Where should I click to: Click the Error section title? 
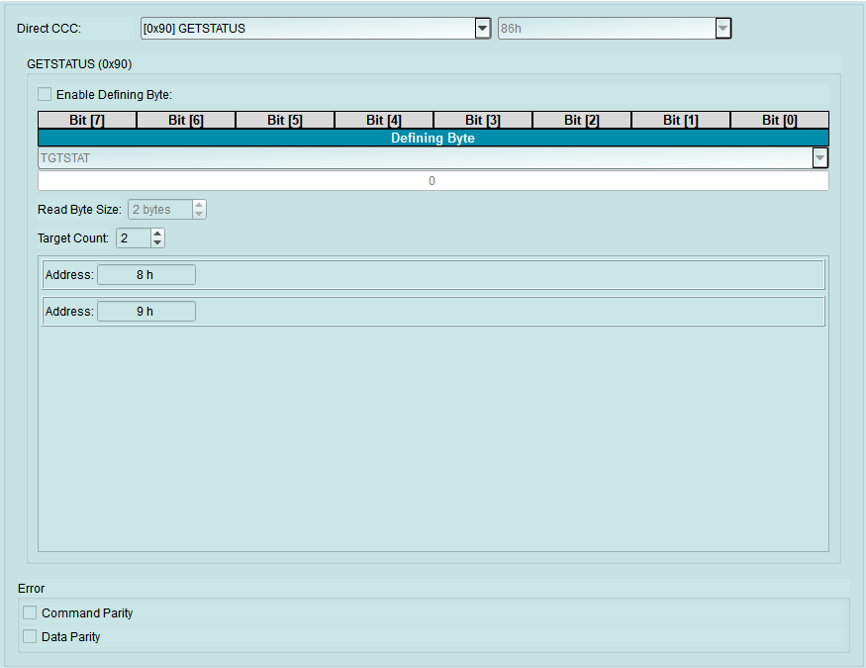(x=31, y=588)
